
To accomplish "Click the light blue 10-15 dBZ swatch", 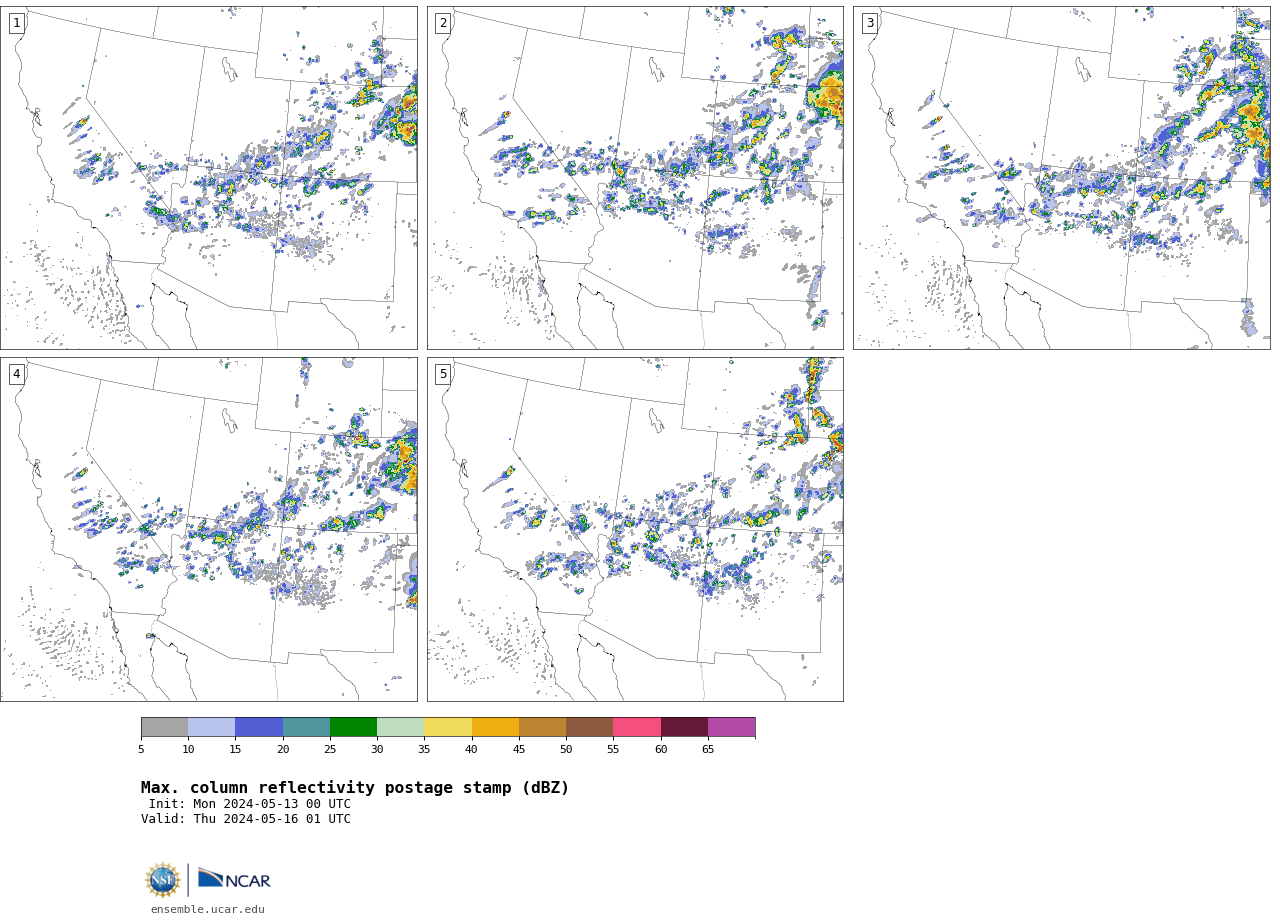I will [x=211, y=727].
